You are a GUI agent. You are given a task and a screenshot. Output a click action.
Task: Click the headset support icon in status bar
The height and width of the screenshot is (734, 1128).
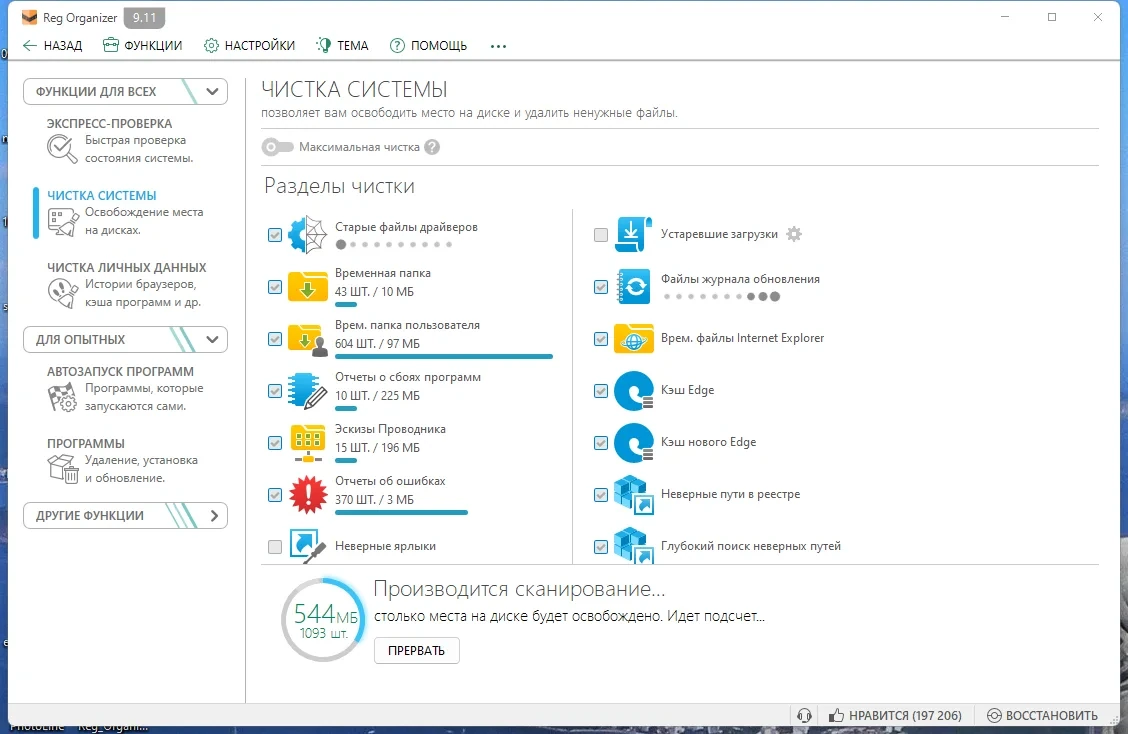coord(804,715)
